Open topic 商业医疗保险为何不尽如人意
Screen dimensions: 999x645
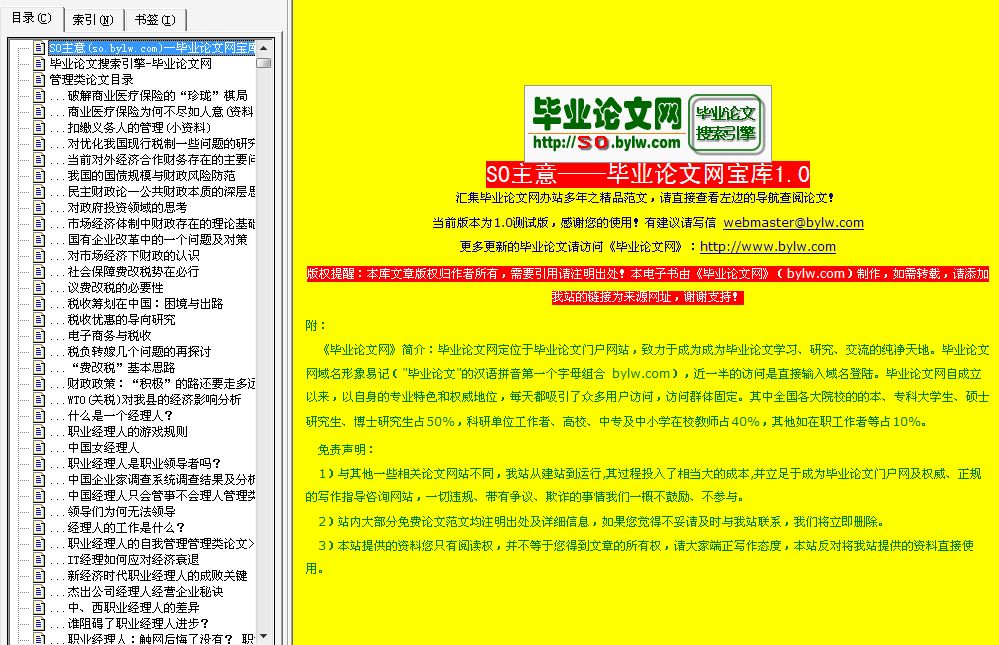[152, 112]
